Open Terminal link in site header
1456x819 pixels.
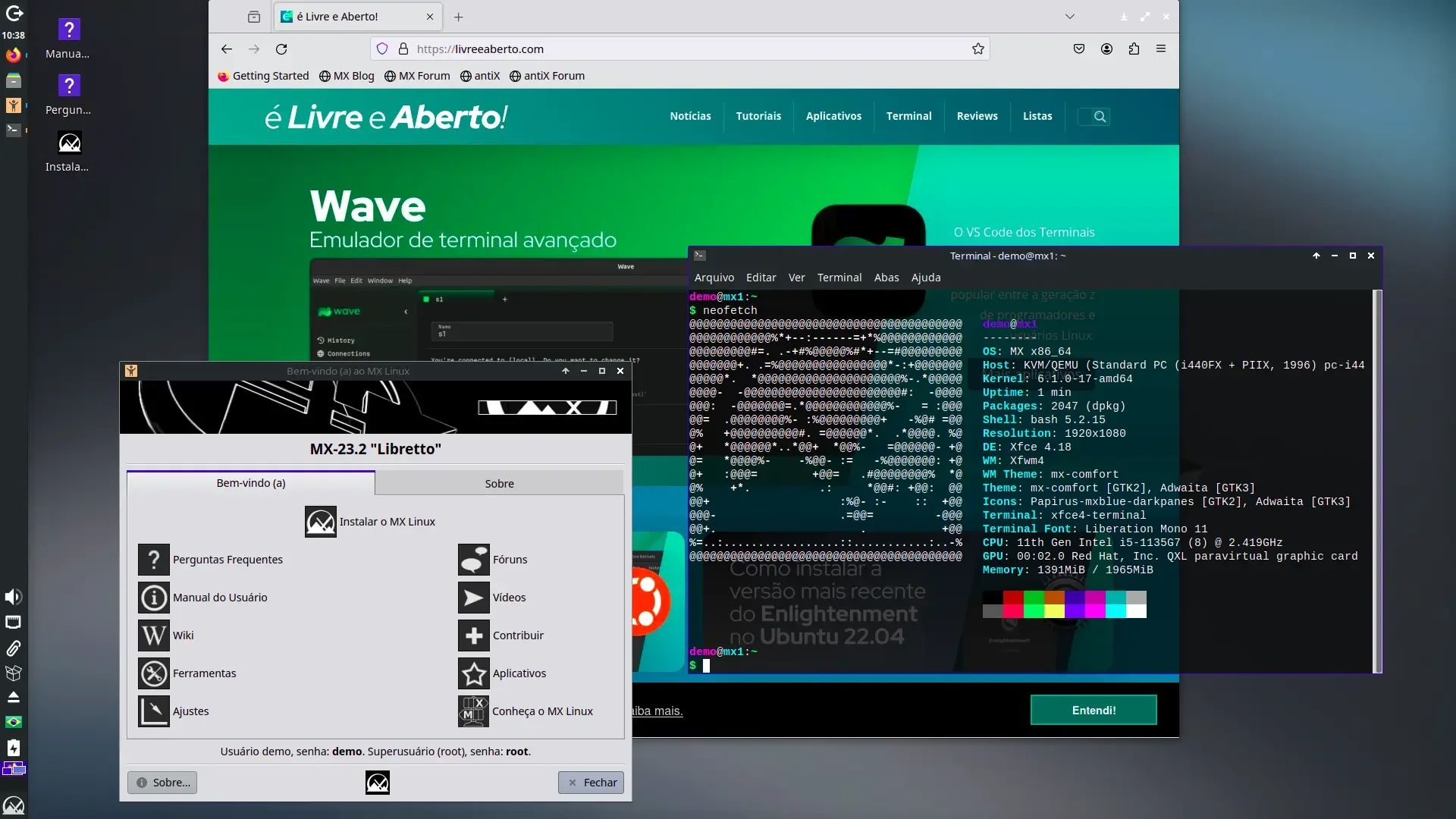coord(908,116)
